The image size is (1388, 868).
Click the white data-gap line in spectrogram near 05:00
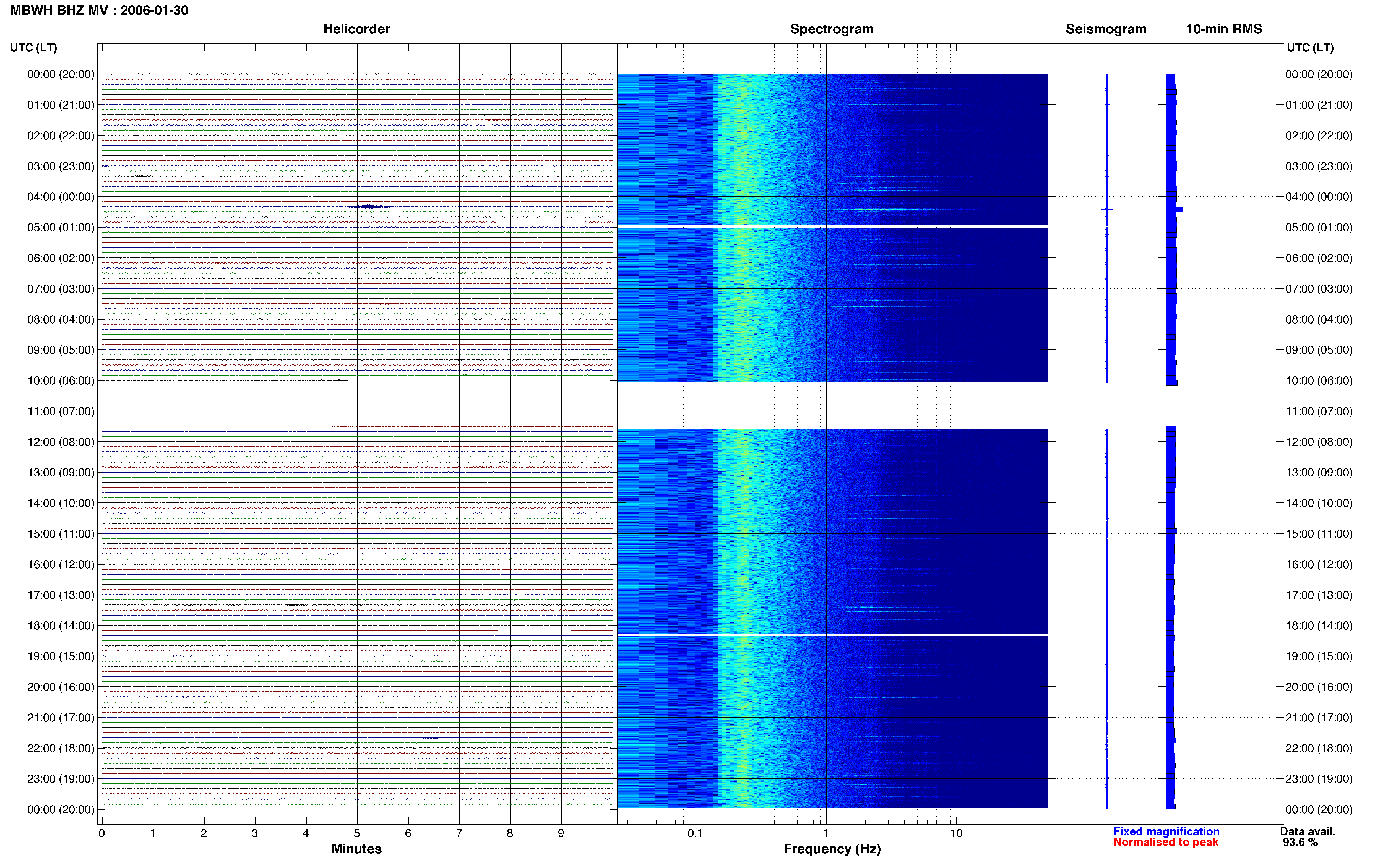pyautogui.click(x=832, y=226)
